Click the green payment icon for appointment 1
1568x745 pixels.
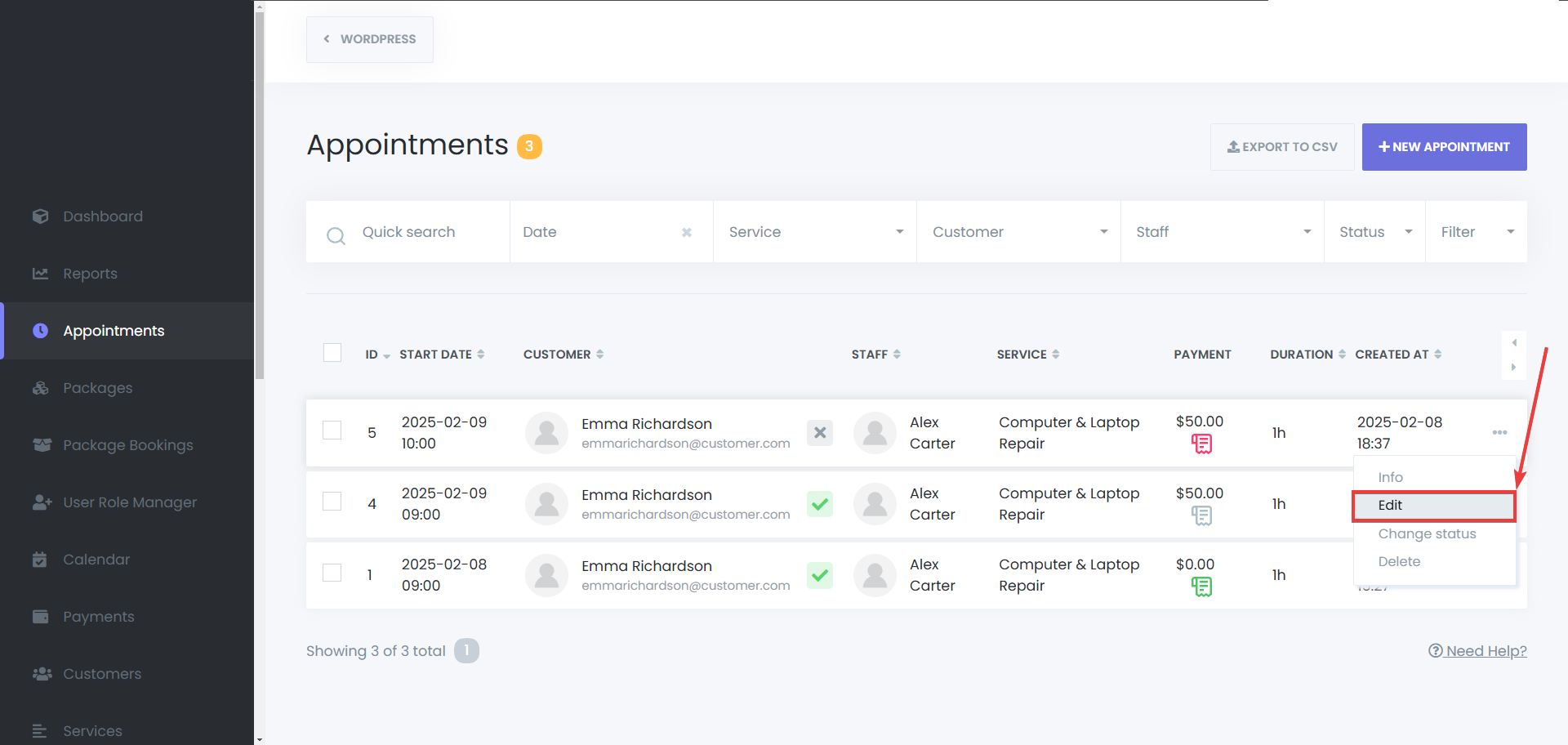1201,587
